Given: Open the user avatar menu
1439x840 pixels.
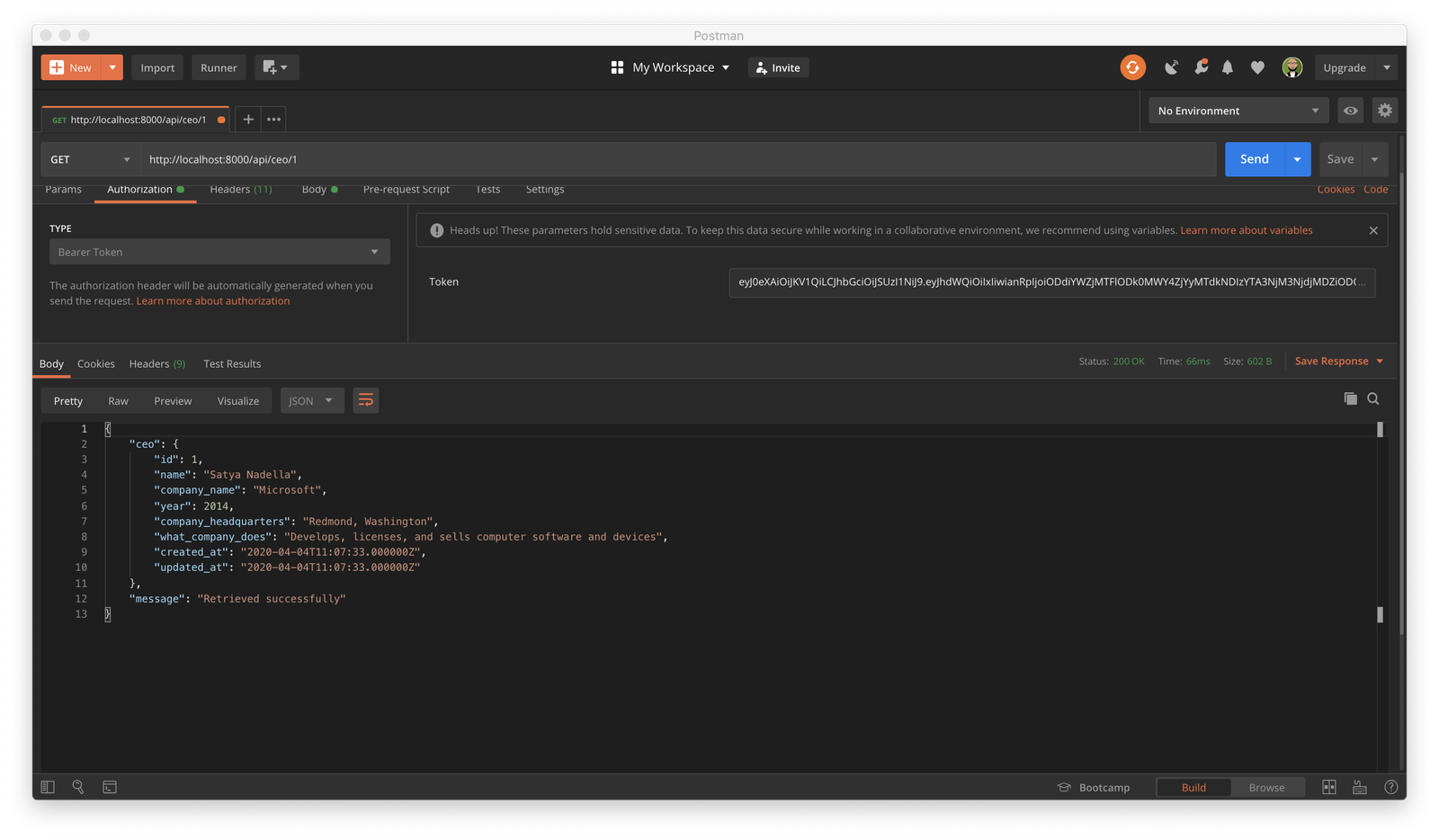Looking at the screenshot, I should click(x=1292, y=67).
